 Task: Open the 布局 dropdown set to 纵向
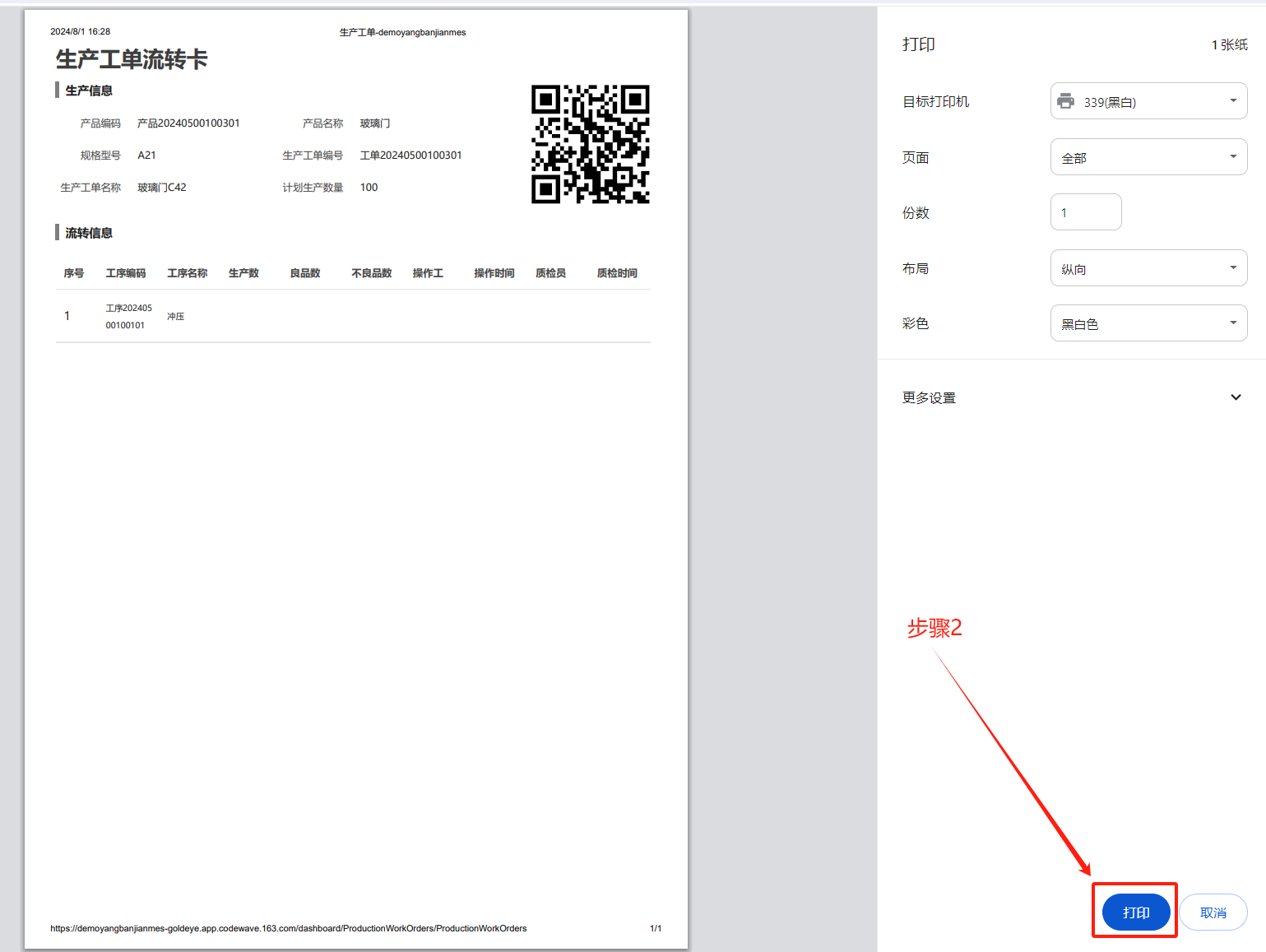(1148, 268)
